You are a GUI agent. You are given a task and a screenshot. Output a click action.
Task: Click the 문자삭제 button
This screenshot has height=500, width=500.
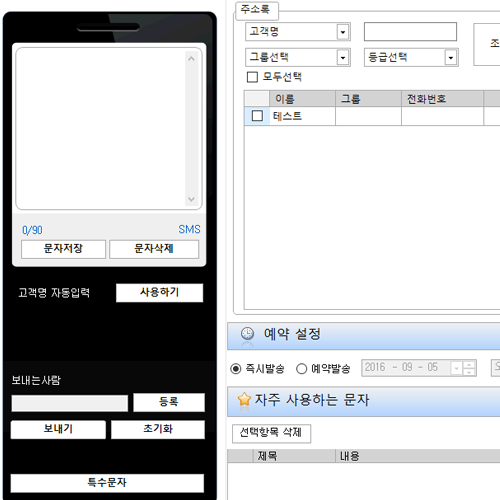[x=154, y=249]
